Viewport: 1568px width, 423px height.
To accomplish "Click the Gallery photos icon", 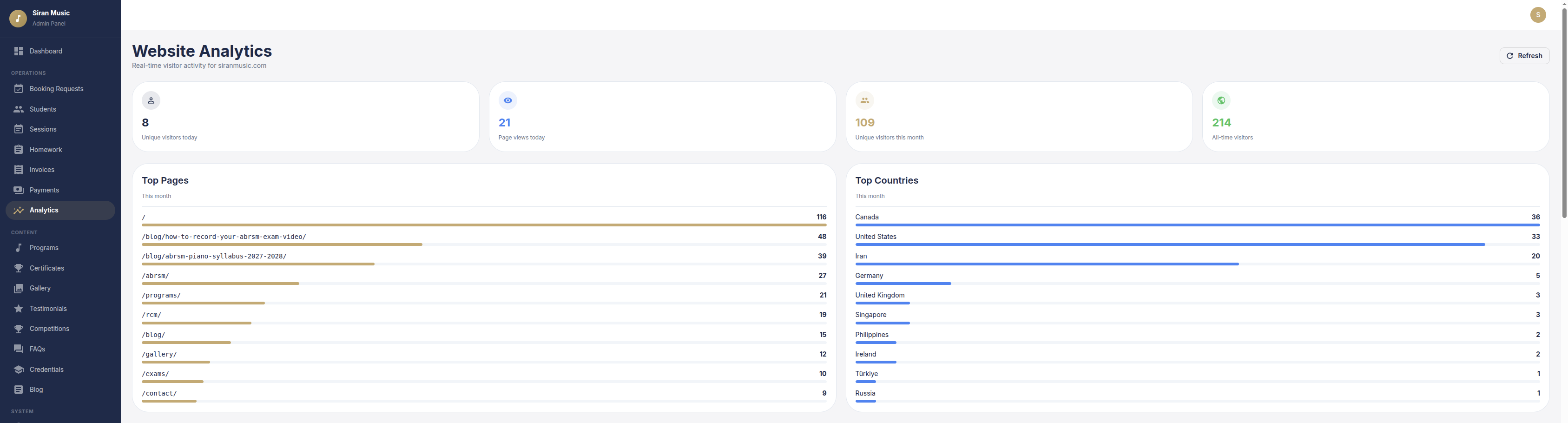I will click(19, 288).
